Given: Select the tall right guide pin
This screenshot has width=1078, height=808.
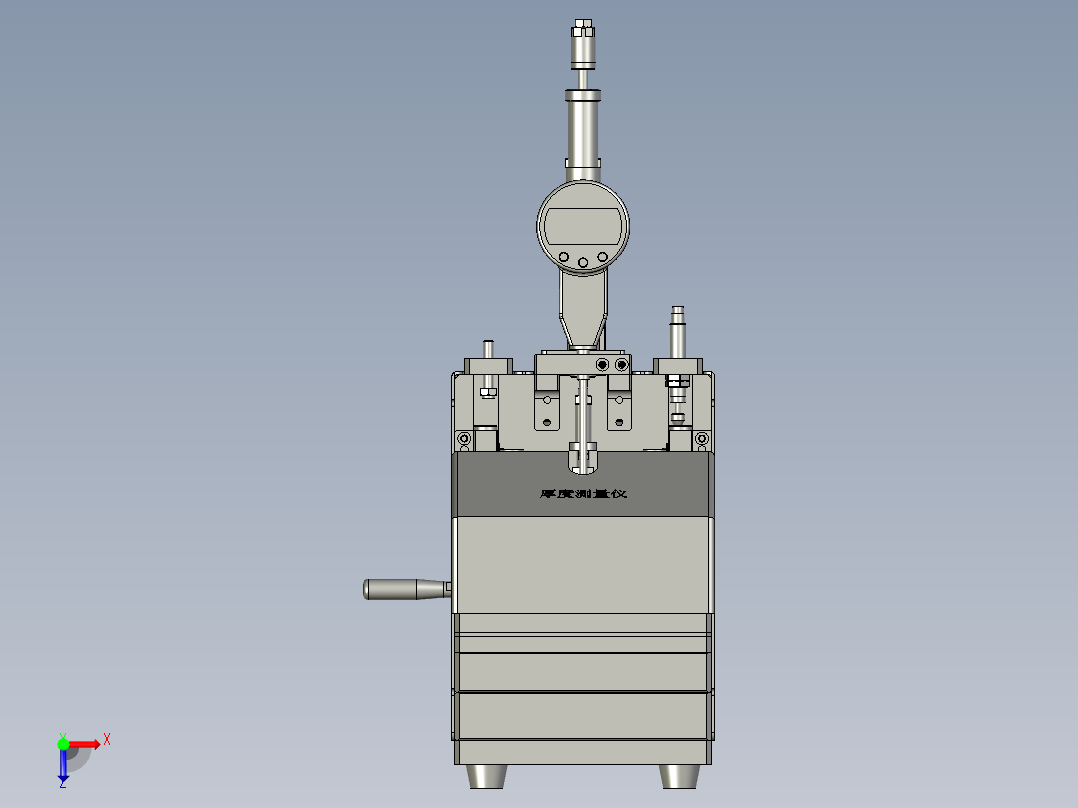Looking at the screenshot, I should pos(678,332).
